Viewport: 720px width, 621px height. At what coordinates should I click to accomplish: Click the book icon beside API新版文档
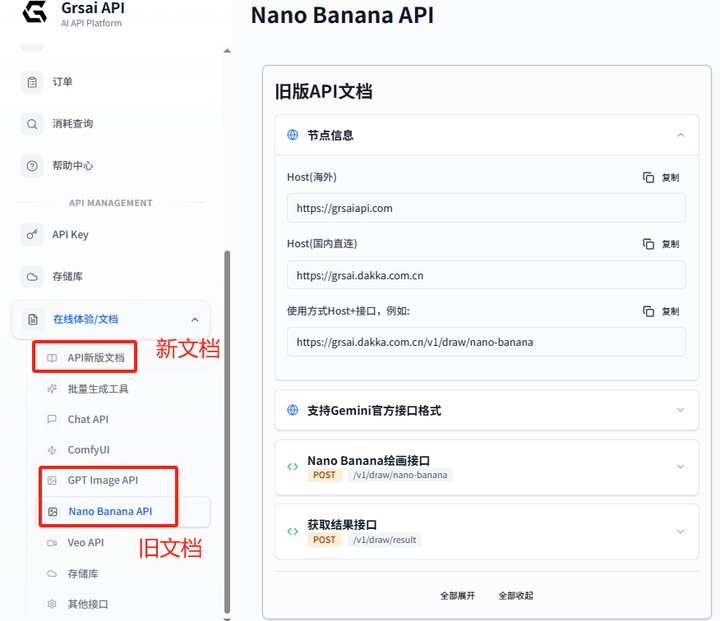[x=52, y=358]
